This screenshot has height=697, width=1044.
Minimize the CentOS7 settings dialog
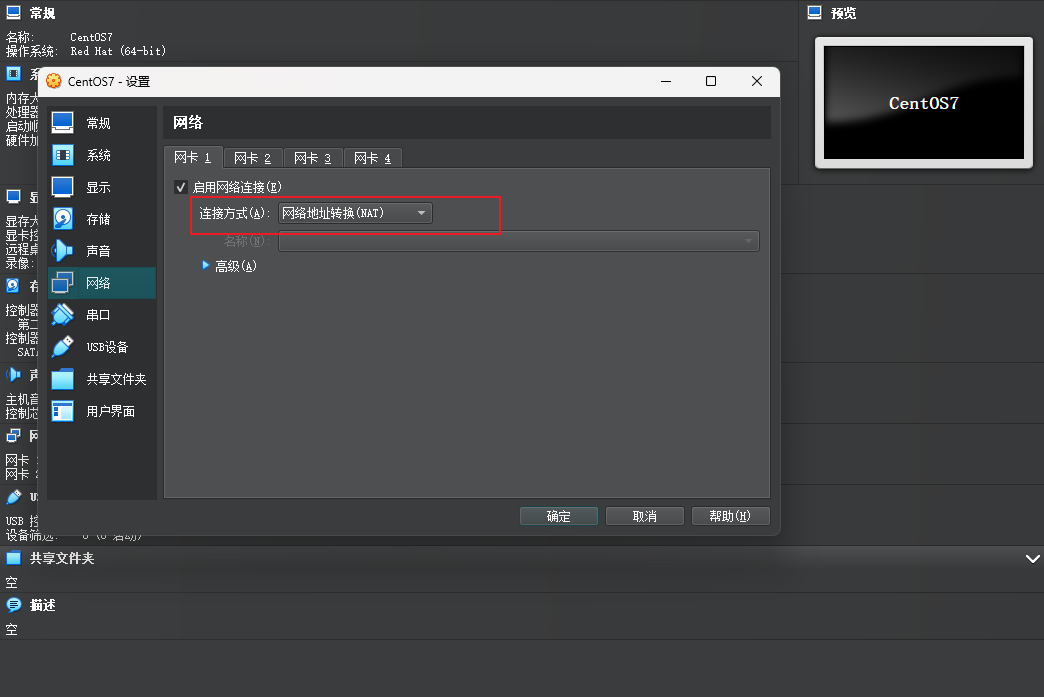[x=666, y=81]
